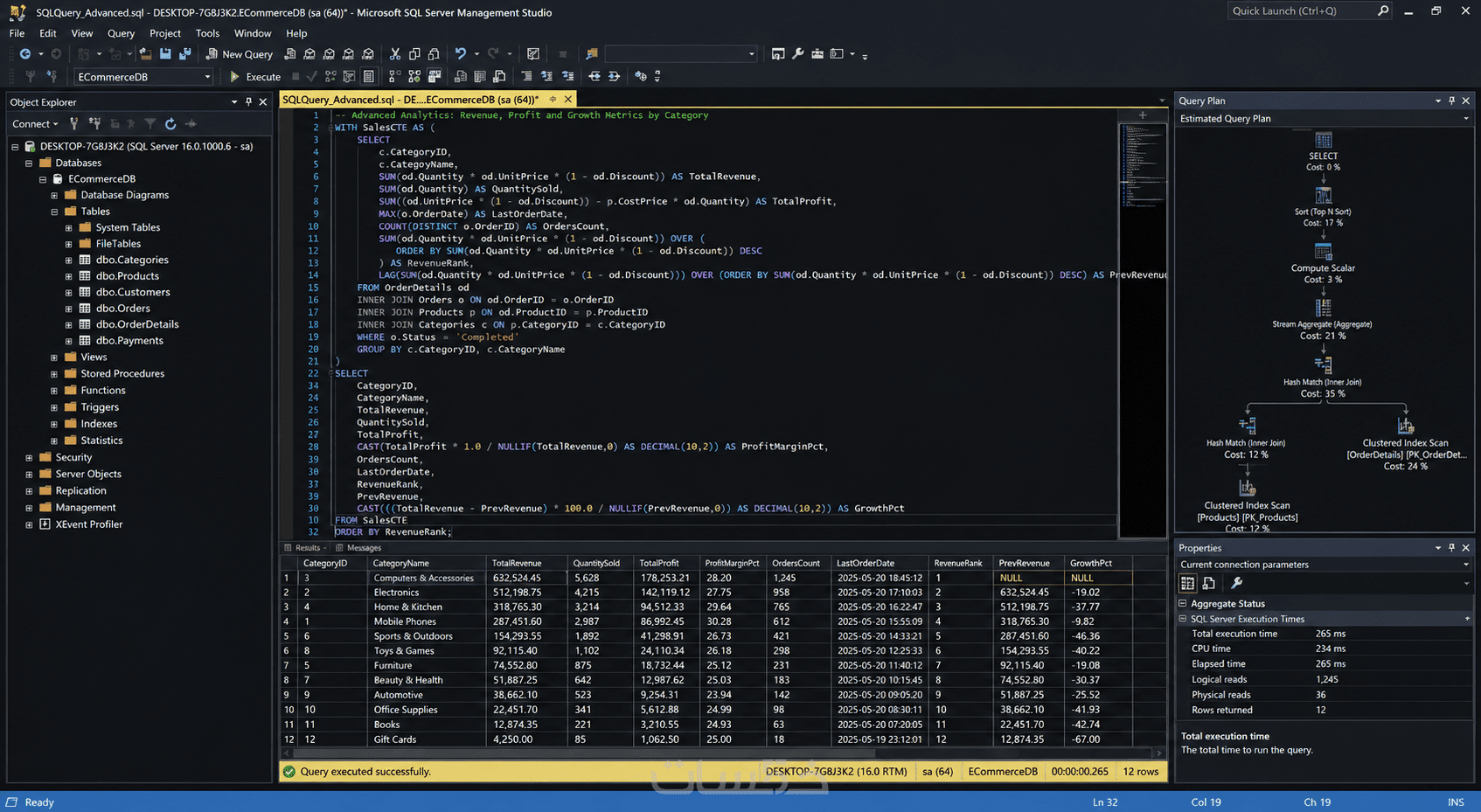Open the Estimated Query Plan dropdown
Screen dimensions: 1481x812
click(x=1466, y=119)
